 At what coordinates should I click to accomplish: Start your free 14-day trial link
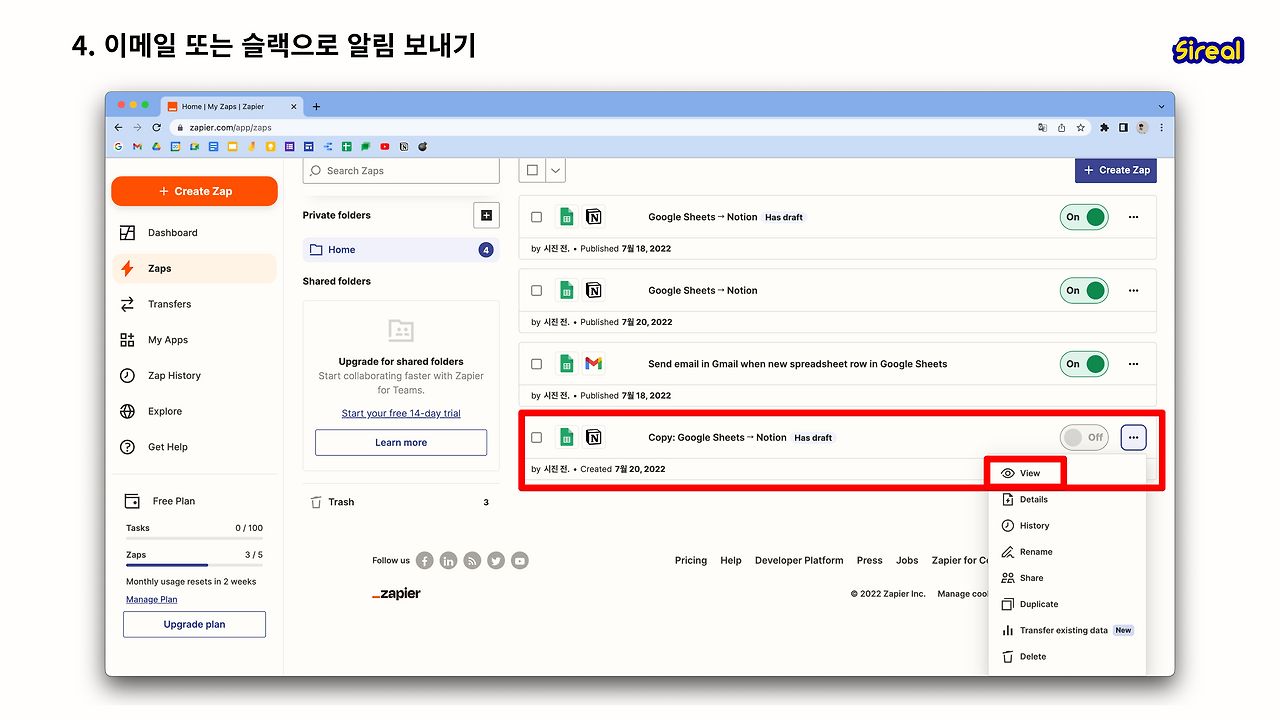(x=401, y=414)
